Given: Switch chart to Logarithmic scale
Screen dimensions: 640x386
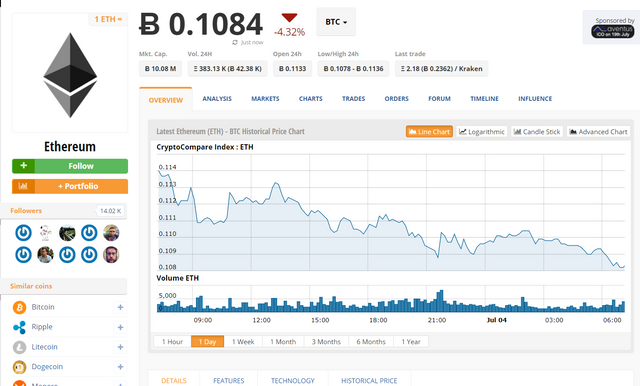Looking at the screenshot, I should click(482, 131).
